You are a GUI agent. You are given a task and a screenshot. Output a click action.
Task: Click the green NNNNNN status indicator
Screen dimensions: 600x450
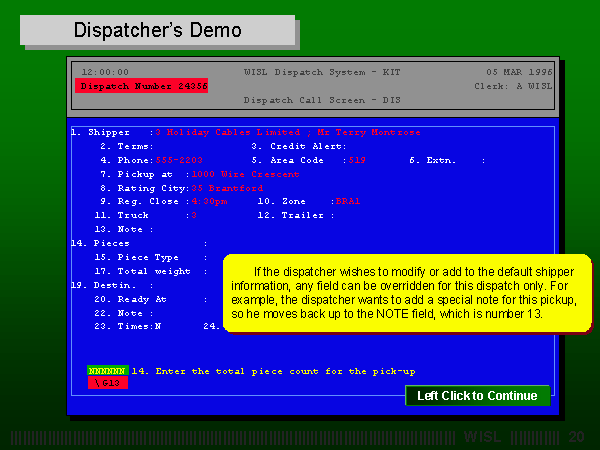107,371
